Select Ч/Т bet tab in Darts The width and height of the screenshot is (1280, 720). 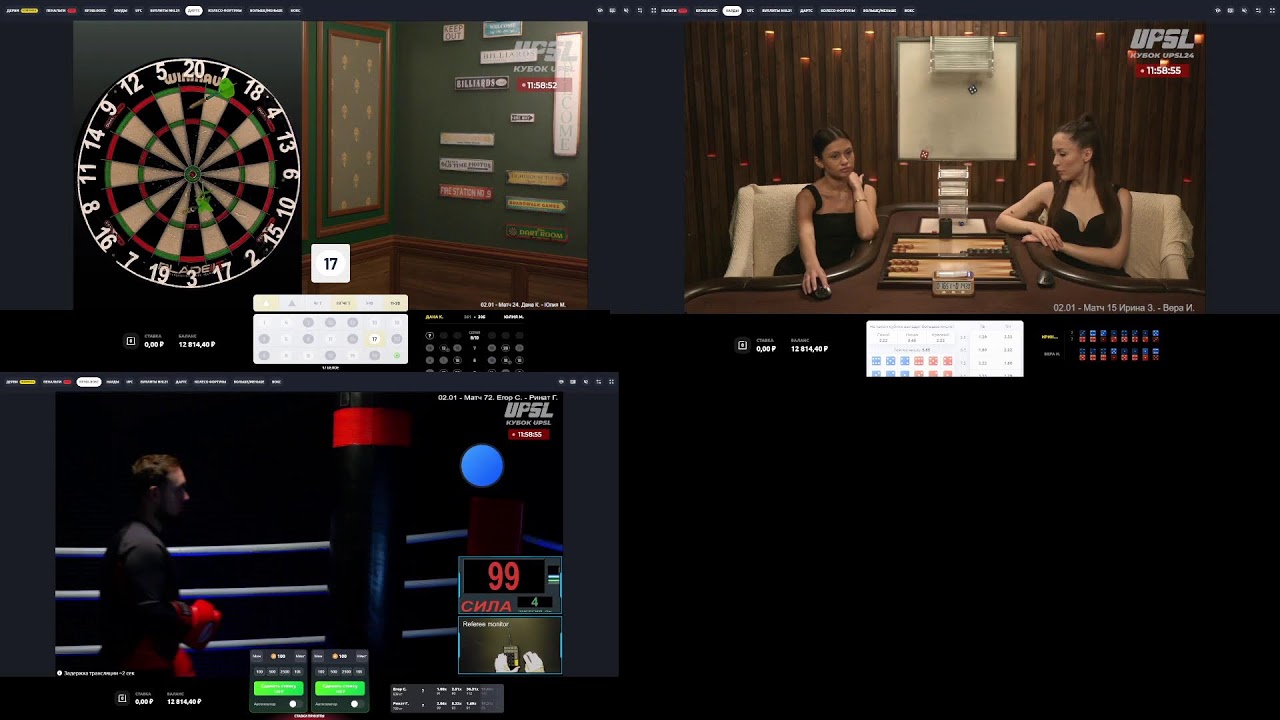pyautogui.click(x=317, y=303)
